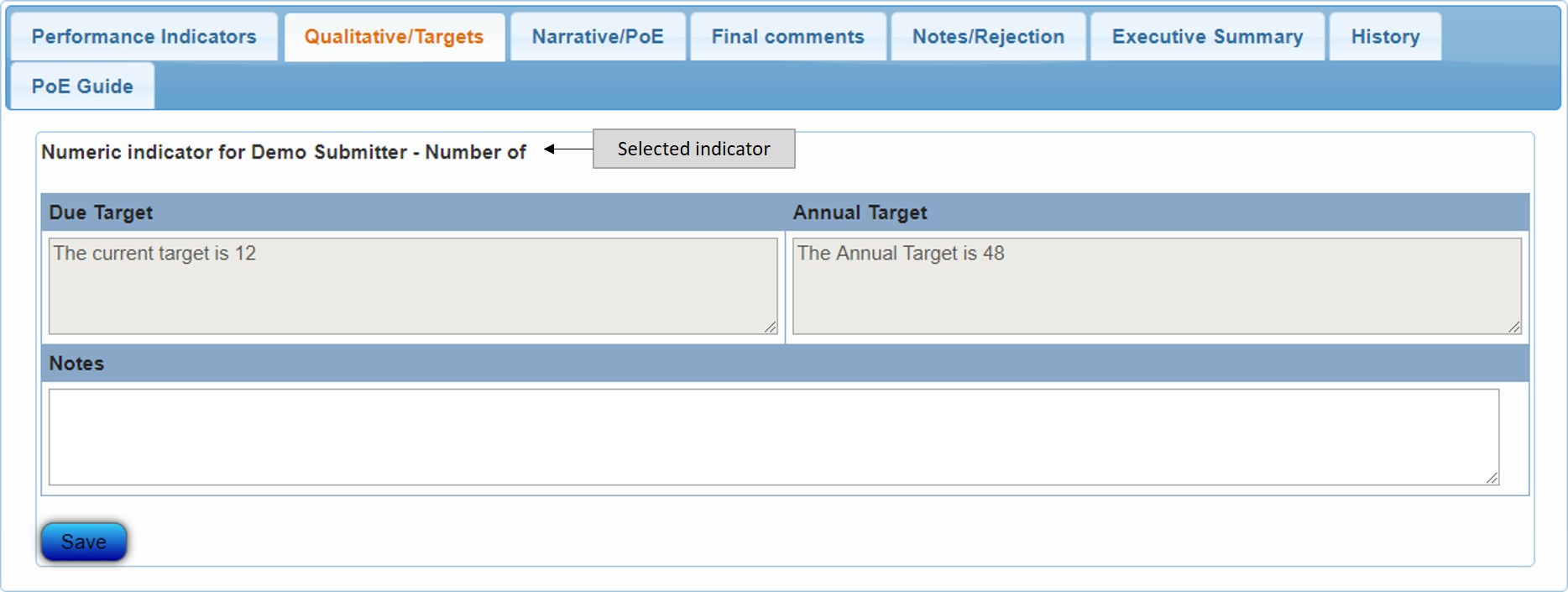View the Executive Summary tab
The image size is (1568, 592).
pos(1207,37)
